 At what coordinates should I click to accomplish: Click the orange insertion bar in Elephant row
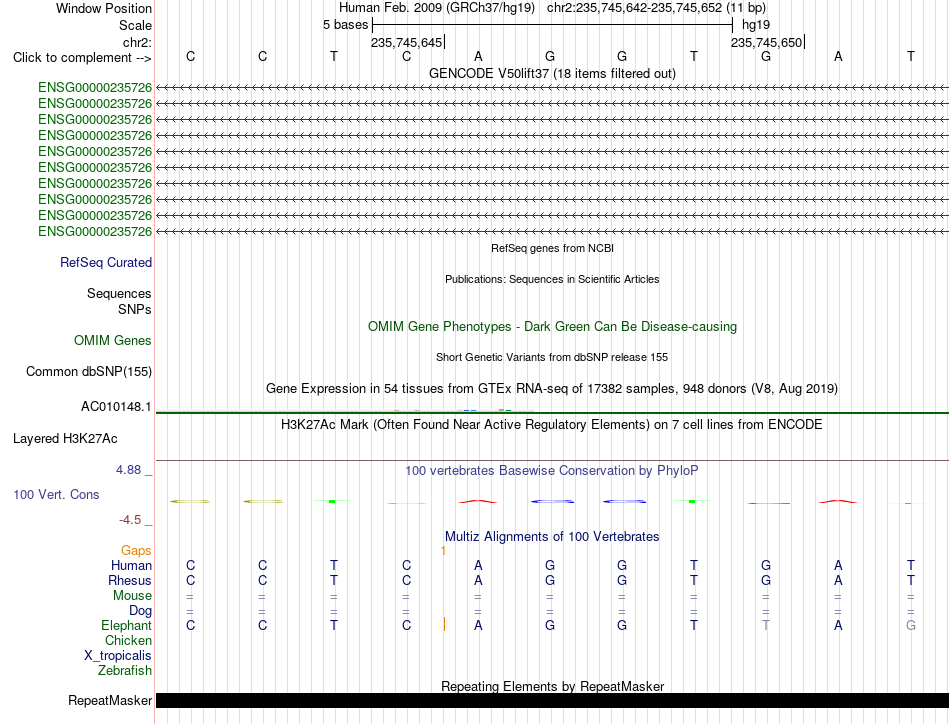[x=444, y=625]
